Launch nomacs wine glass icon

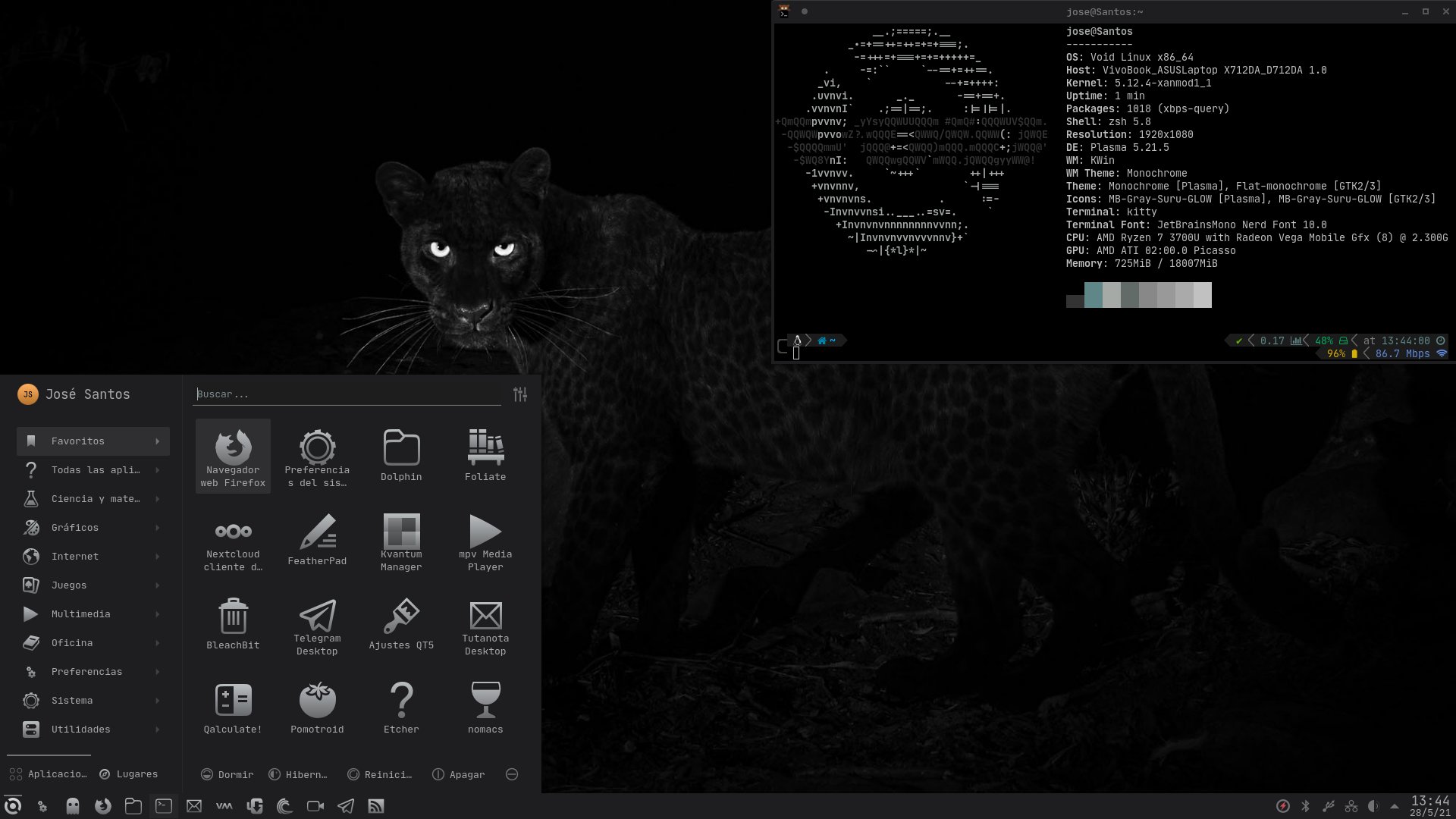tap(485, 708)
